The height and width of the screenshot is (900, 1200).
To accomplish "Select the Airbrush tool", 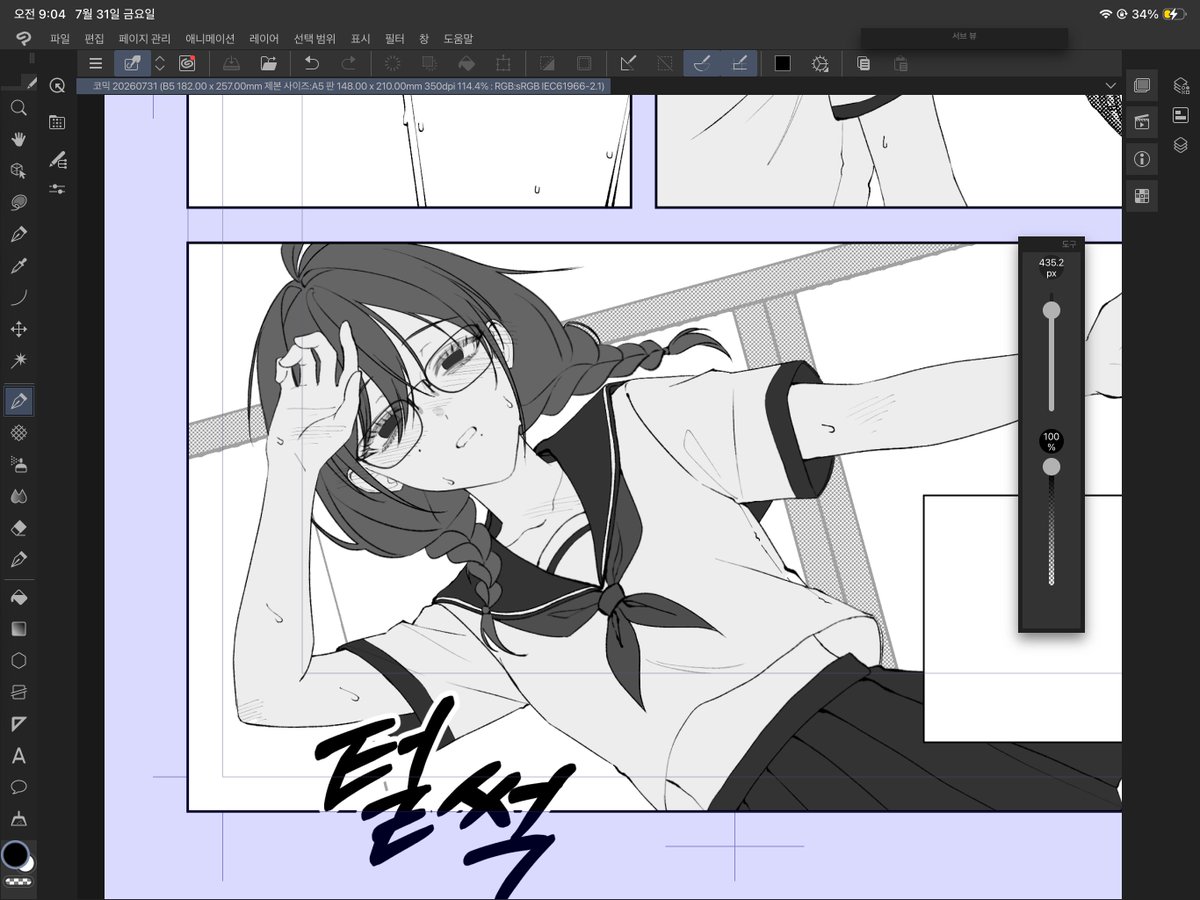I will [18, 464].
